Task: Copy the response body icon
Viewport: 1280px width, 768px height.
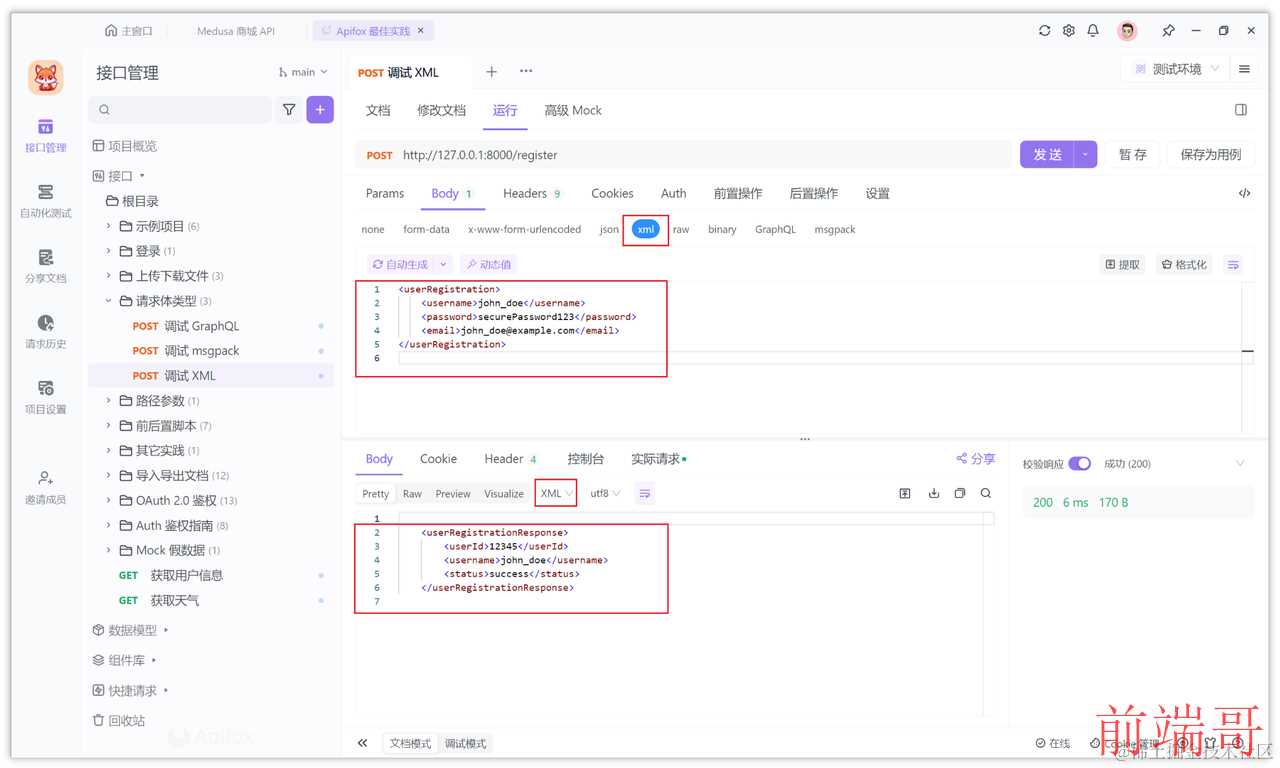Action: pos(960,493)
